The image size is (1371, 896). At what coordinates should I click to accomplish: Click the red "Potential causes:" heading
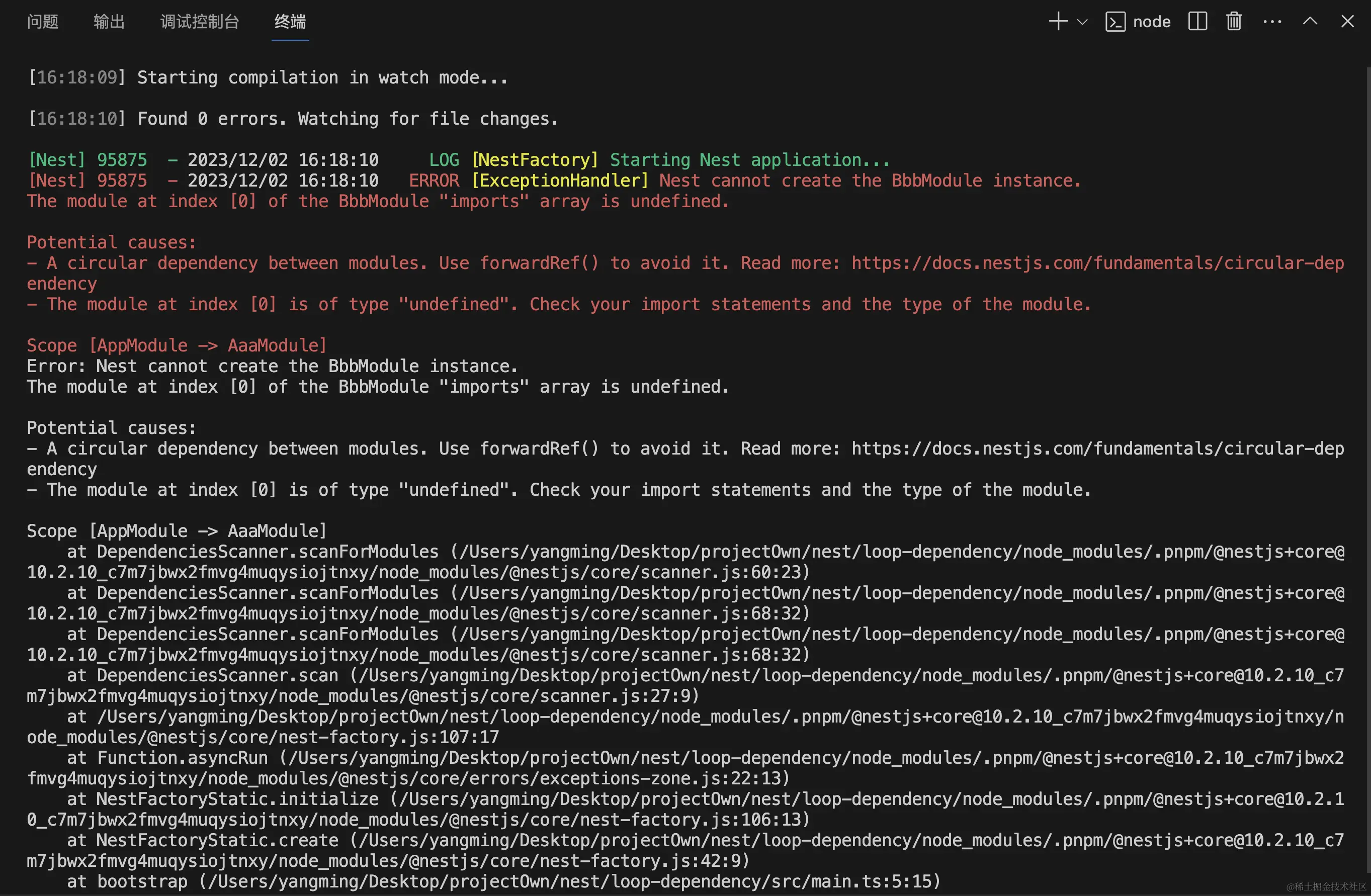[x=112, y=242]
